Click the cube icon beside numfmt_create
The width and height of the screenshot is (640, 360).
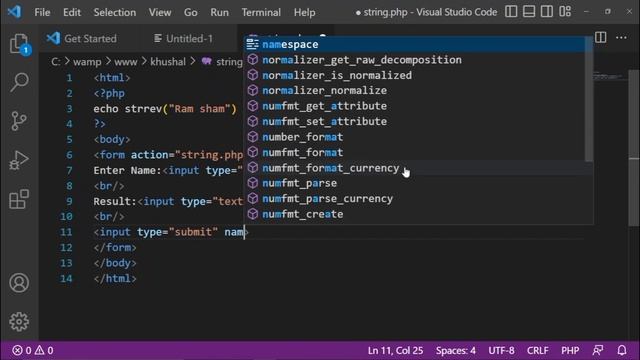(x=253, y=213)
